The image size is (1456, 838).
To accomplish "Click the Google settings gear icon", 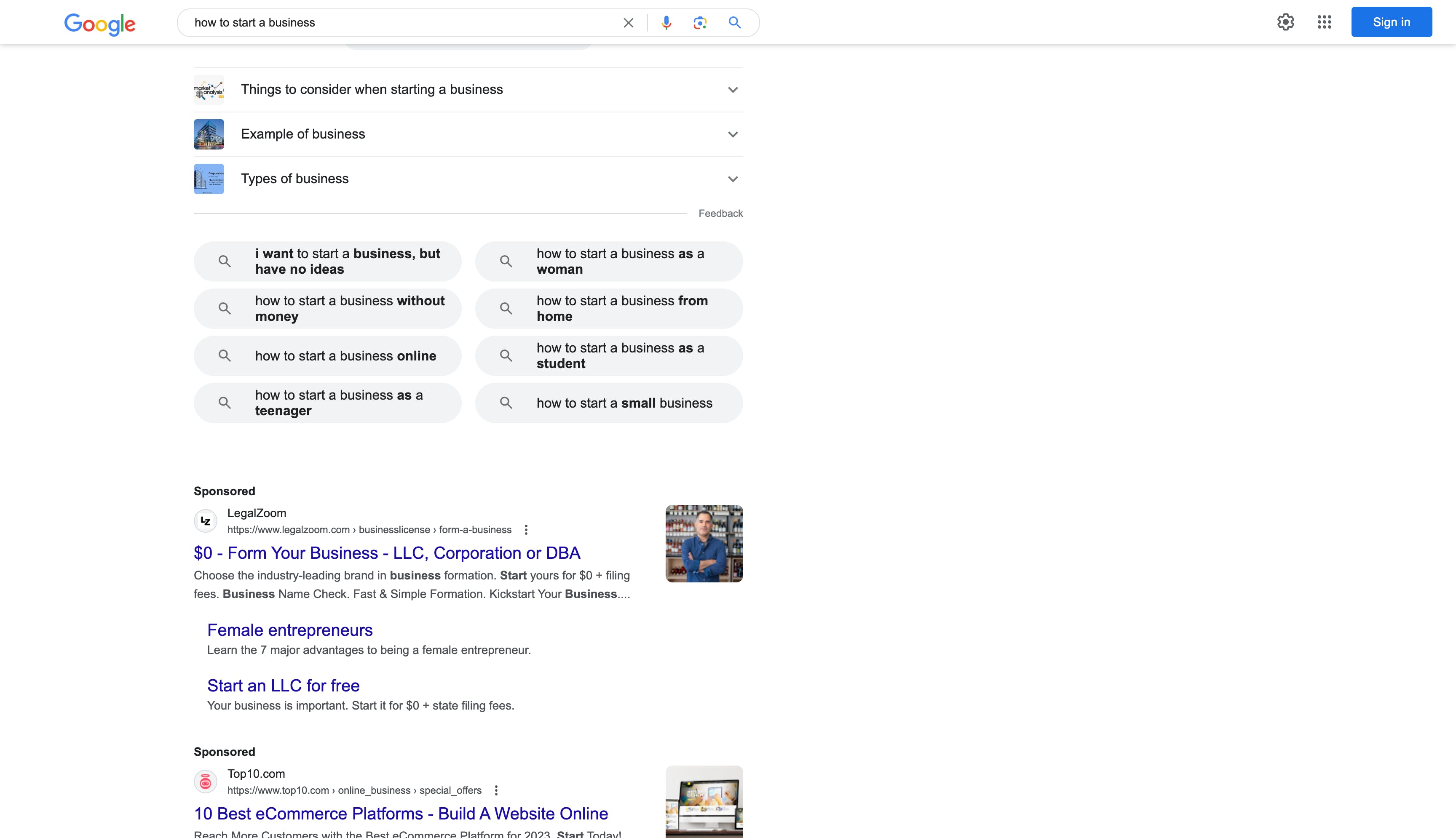I will (x=1285, y=22).
